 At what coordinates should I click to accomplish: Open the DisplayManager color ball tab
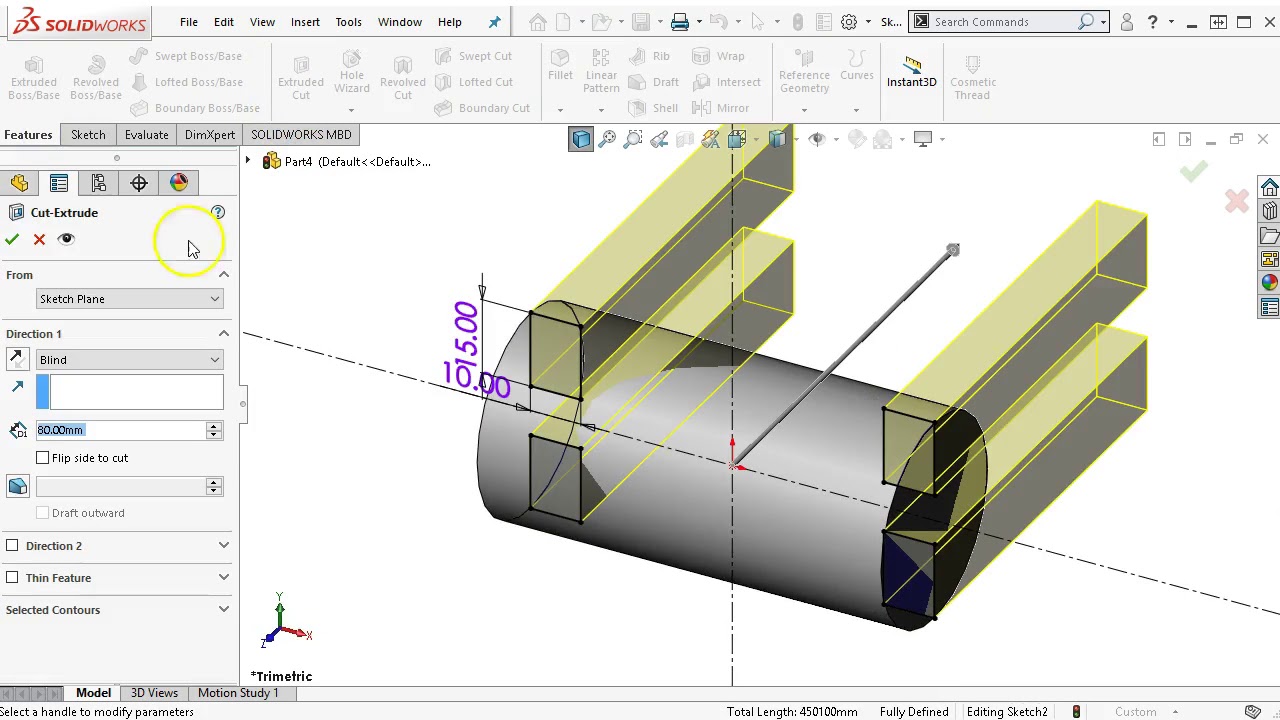[179, 183]
